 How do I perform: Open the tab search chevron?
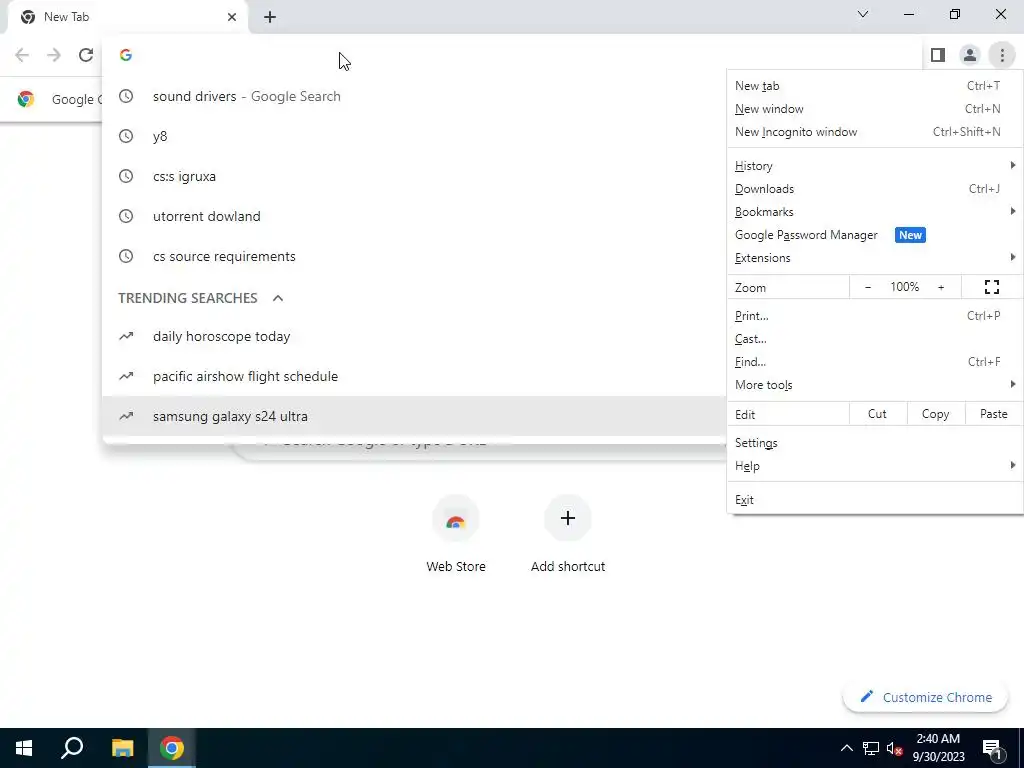pos(863,14)
